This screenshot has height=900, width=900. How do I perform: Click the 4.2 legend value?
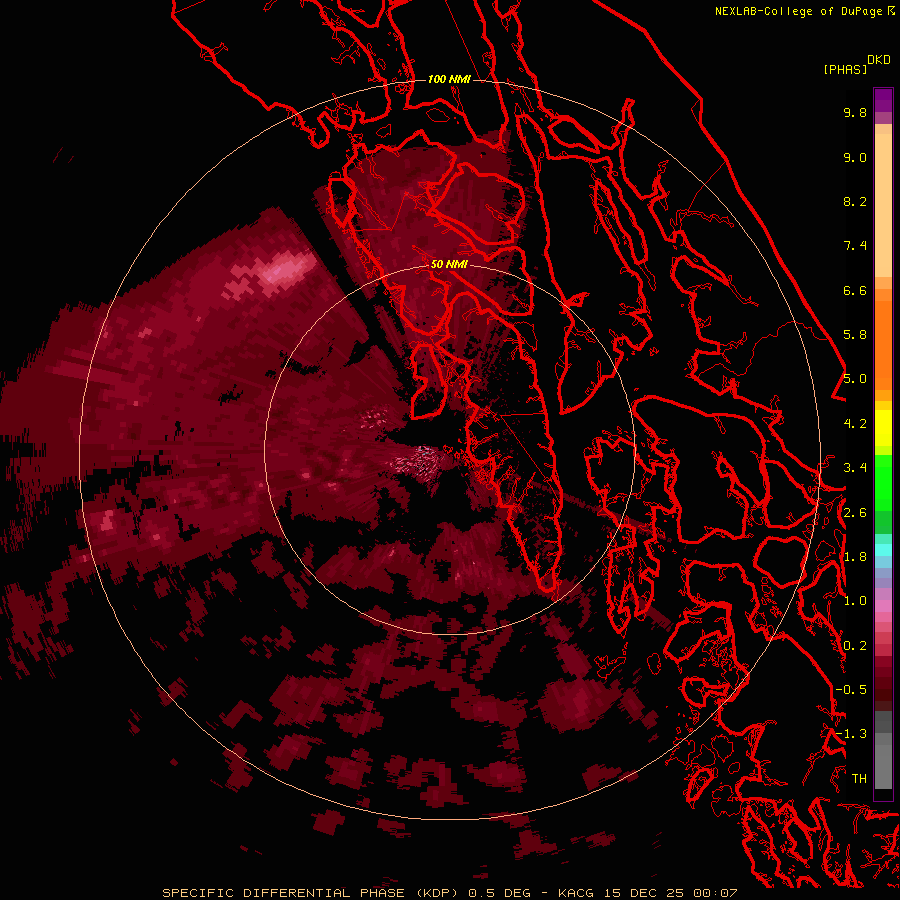pyautogui.click(x=855, y=424)
